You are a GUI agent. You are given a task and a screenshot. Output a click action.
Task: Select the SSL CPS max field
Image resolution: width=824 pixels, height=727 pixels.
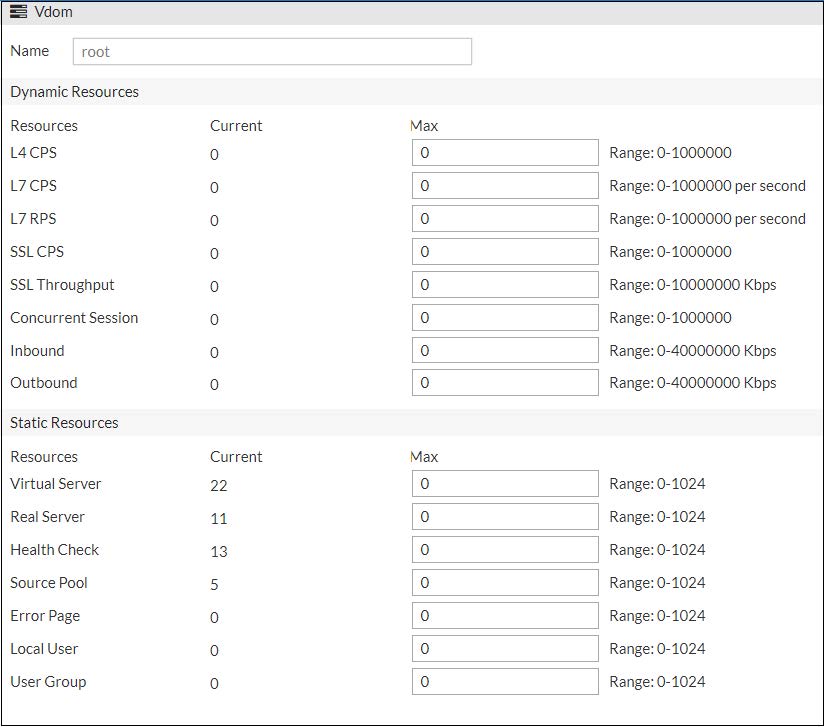(x=505, y=252)
